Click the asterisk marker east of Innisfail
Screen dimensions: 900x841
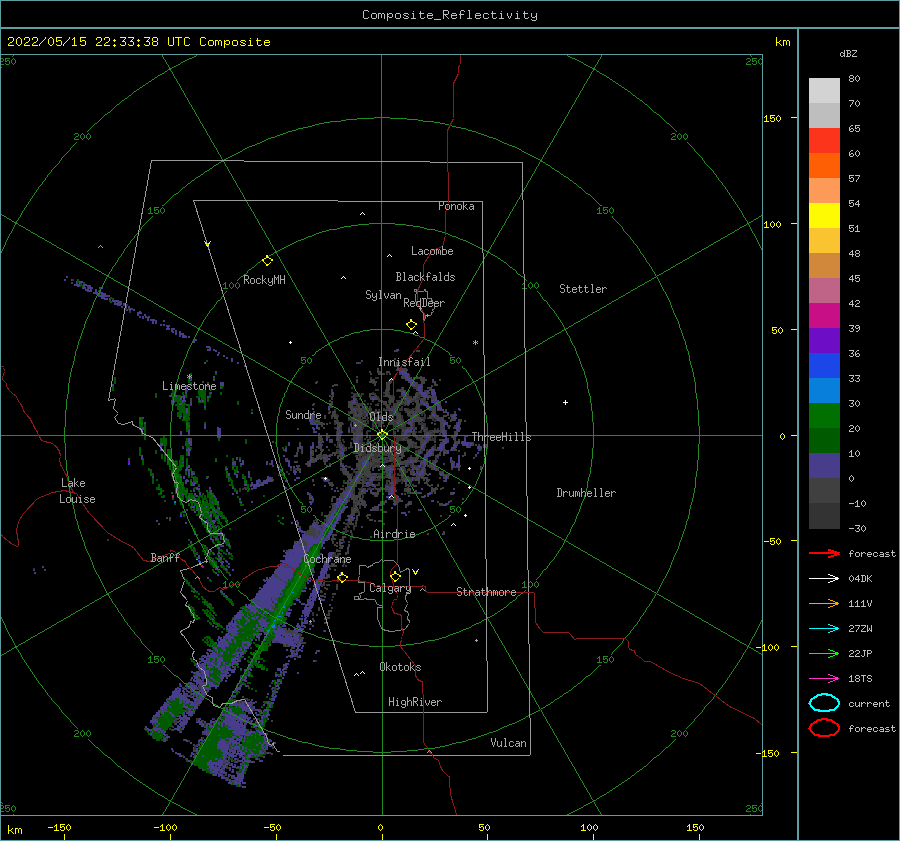pos(475,343)
